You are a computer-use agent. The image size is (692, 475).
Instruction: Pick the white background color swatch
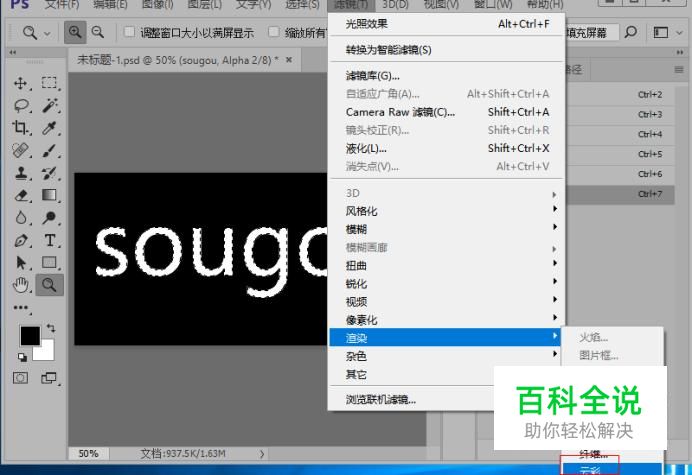pos(47,352)
